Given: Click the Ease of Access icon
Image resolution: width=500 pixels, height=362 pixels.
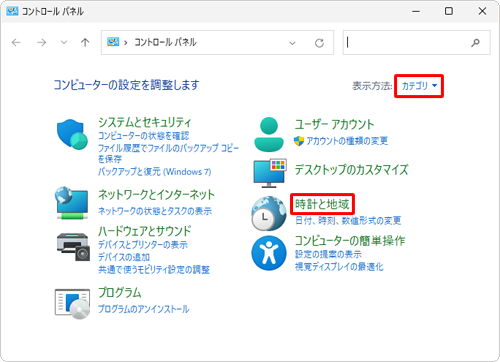Looking at the screenshot, I should pyautogui.click(x=269, y=253).
